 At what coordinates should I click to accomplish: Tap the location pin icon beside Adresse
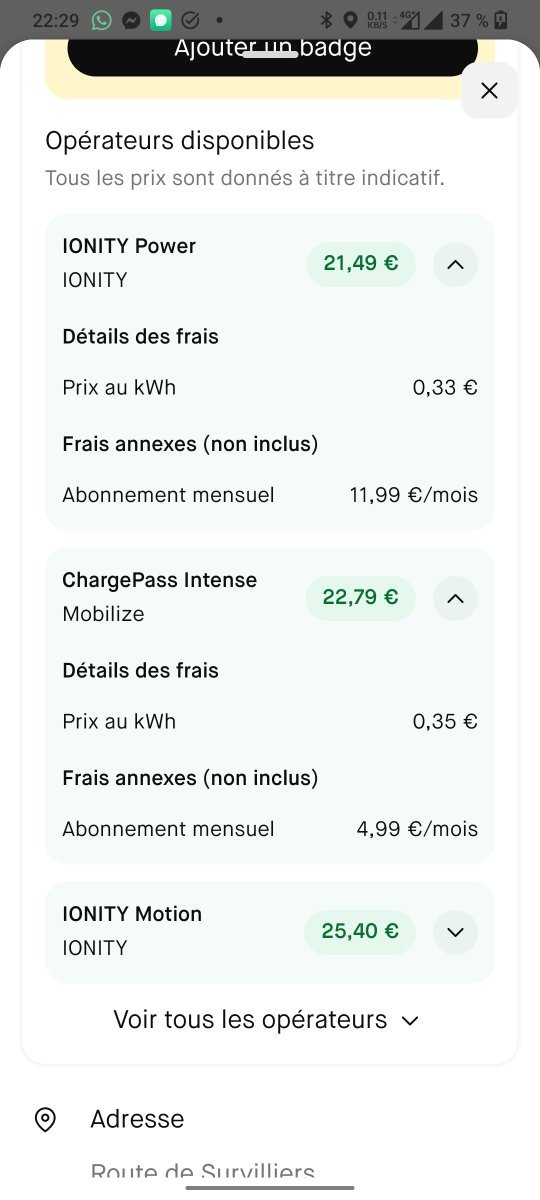[x=45, y=1119]
